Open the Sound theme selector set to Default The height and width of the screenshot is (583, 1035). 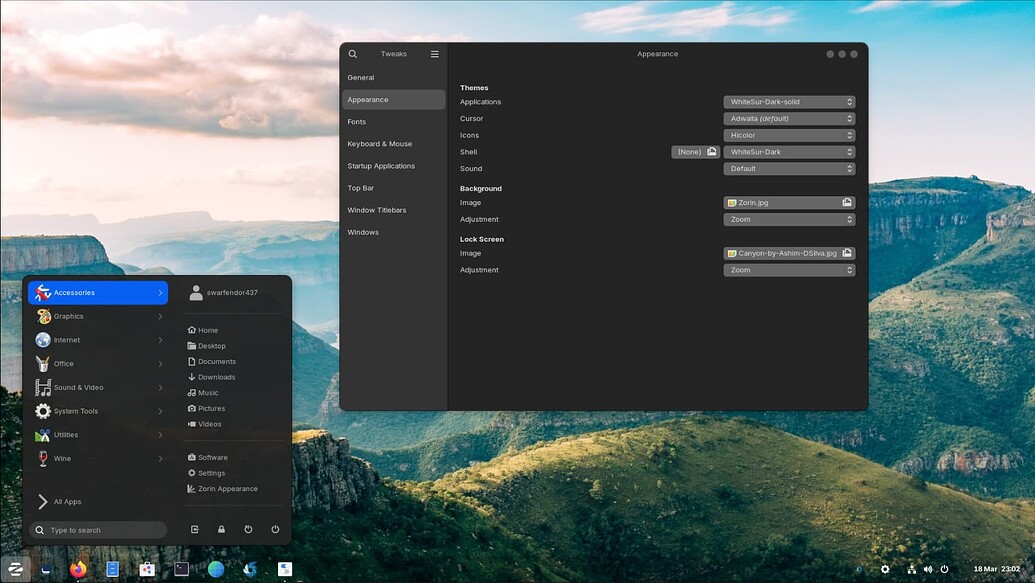[x=788, y=168]
